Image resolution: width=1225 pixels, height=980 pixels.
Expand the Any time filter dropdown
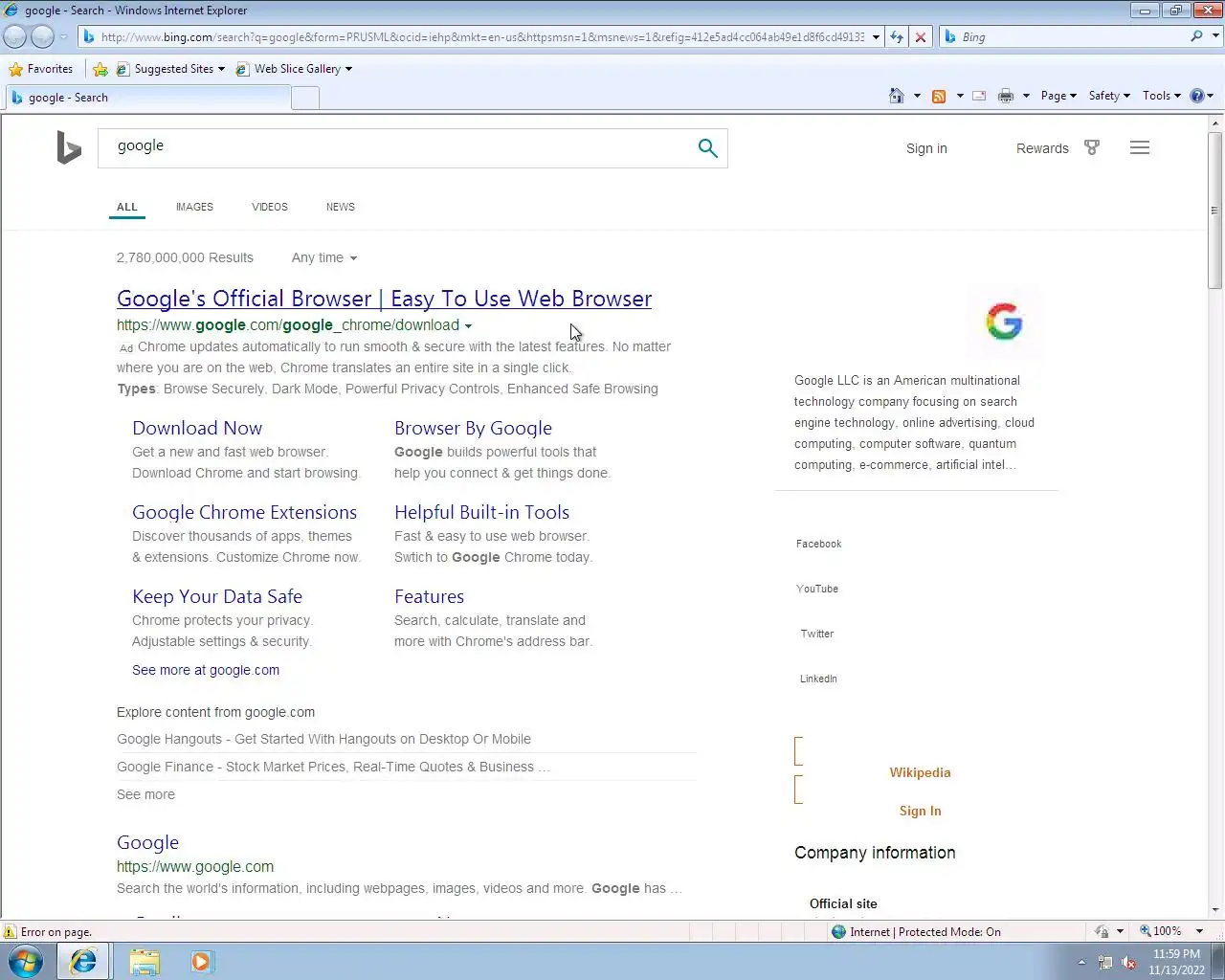click(324, 258)
